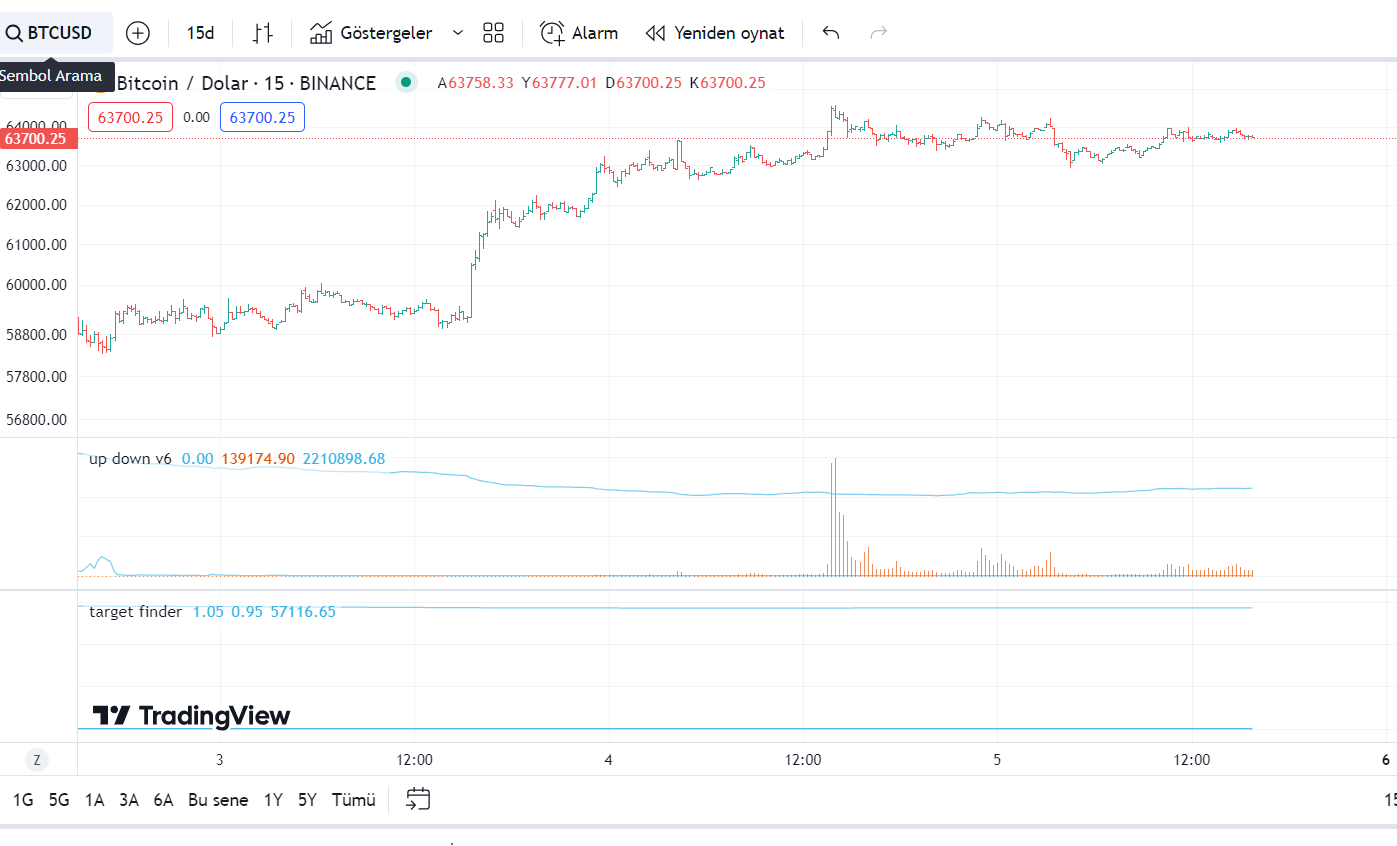Select the up down v6 indicator label
Screen dimensions: 1397x846
click(130, 459)
